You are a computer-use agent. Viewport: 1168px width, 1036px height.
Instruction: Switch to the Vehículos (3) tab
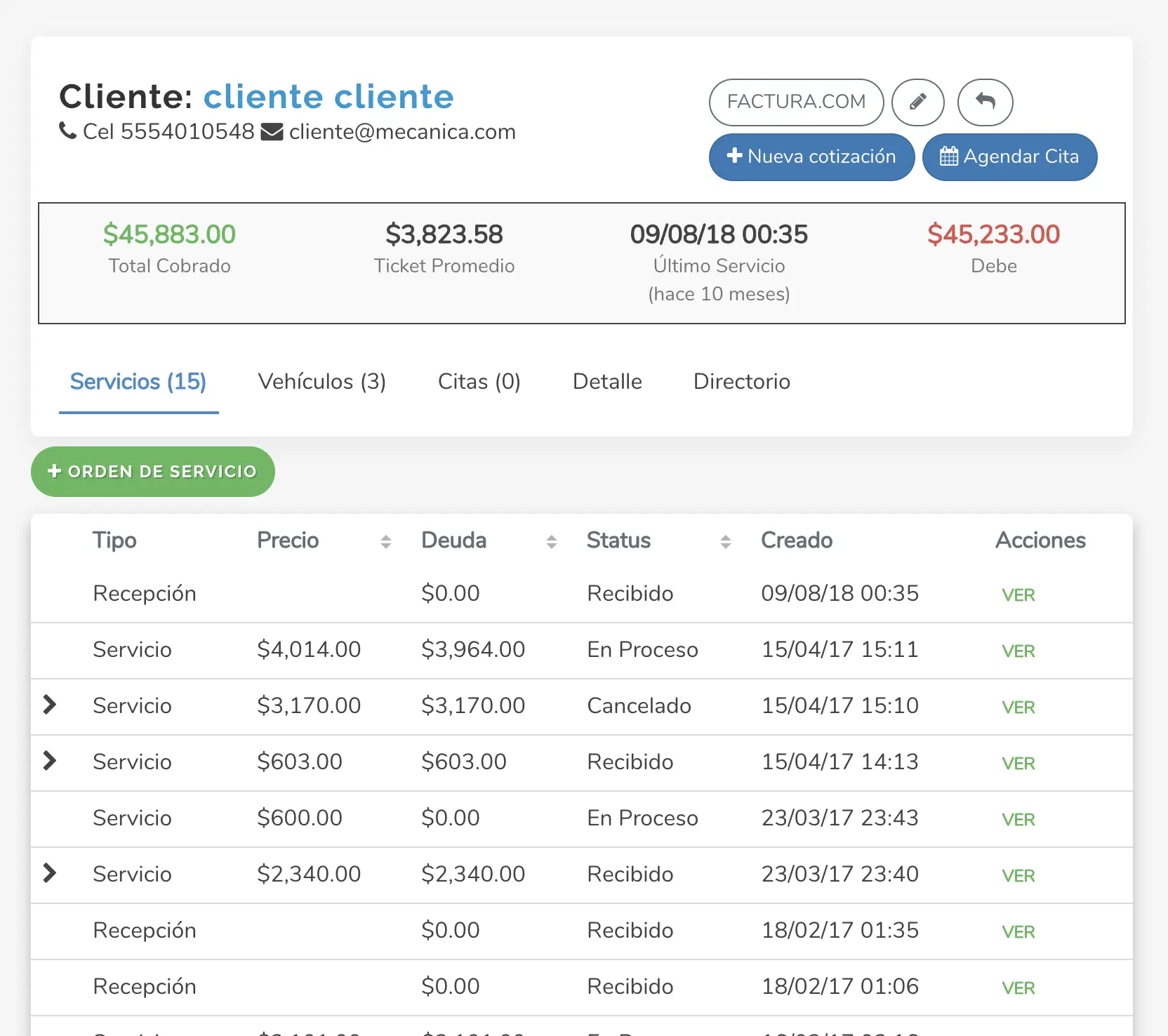[321, 382]
